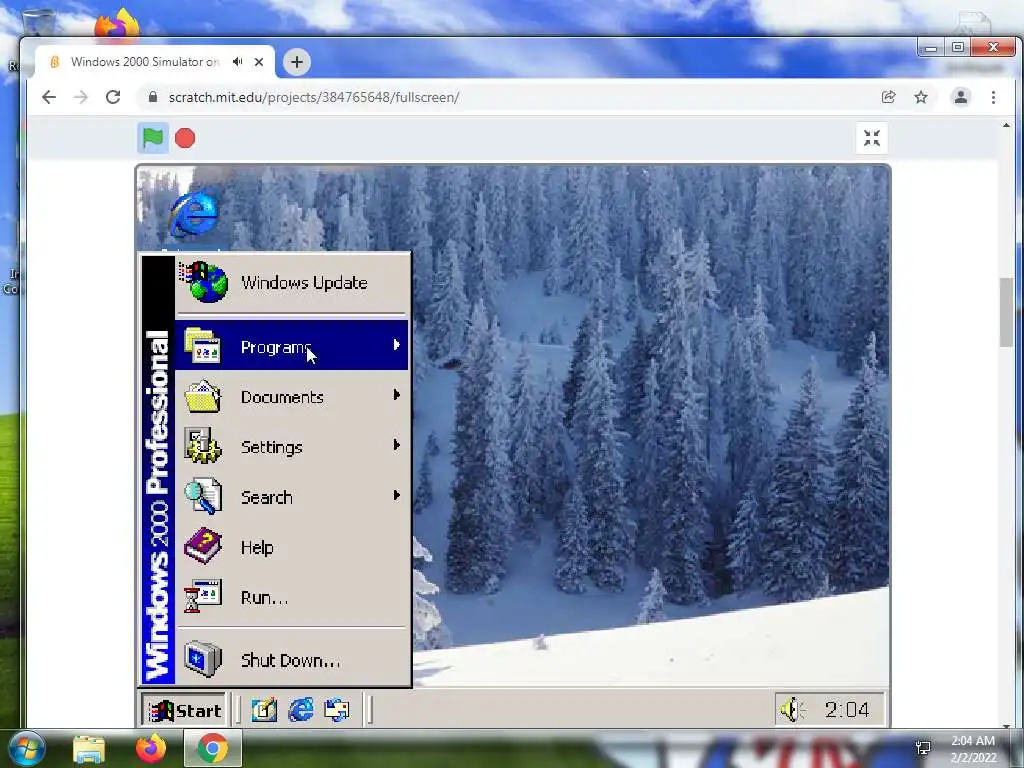Click scrollbar up arrow in Chrome
The image size is (1024, 768).
tap(1006, 125)
